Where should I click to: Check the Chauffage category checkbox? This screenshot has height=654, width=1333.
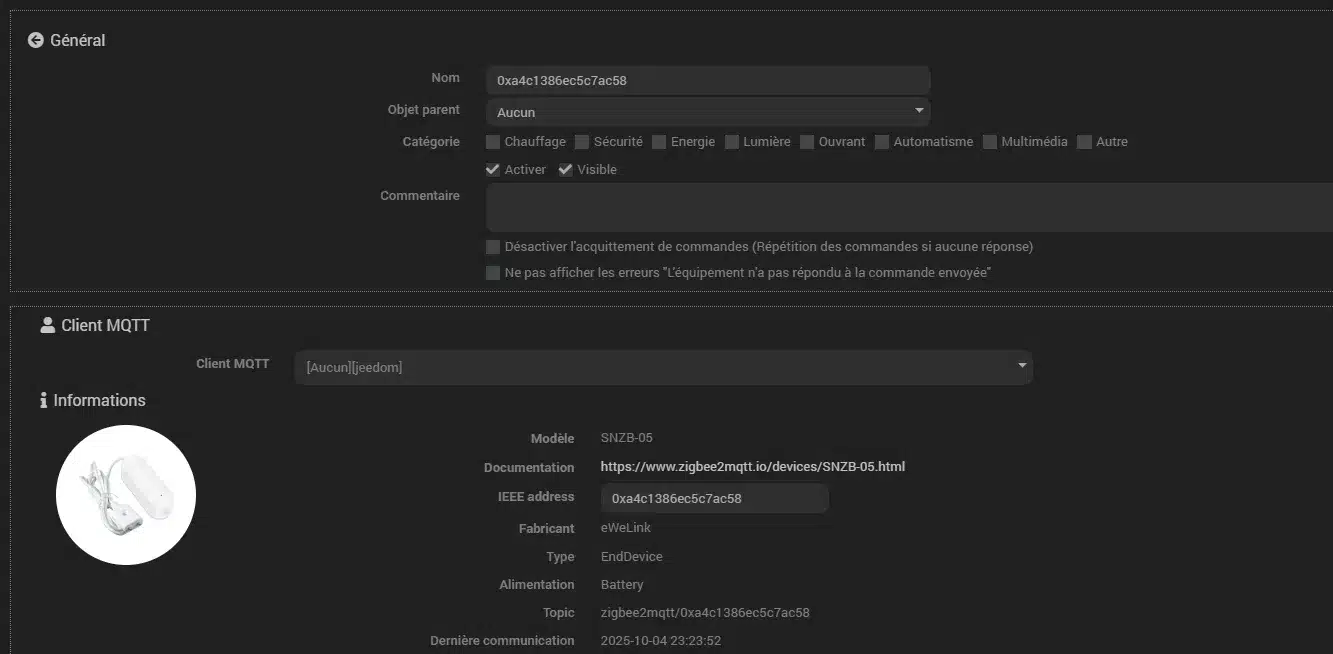pyautogui.click(x=493, y=142)
